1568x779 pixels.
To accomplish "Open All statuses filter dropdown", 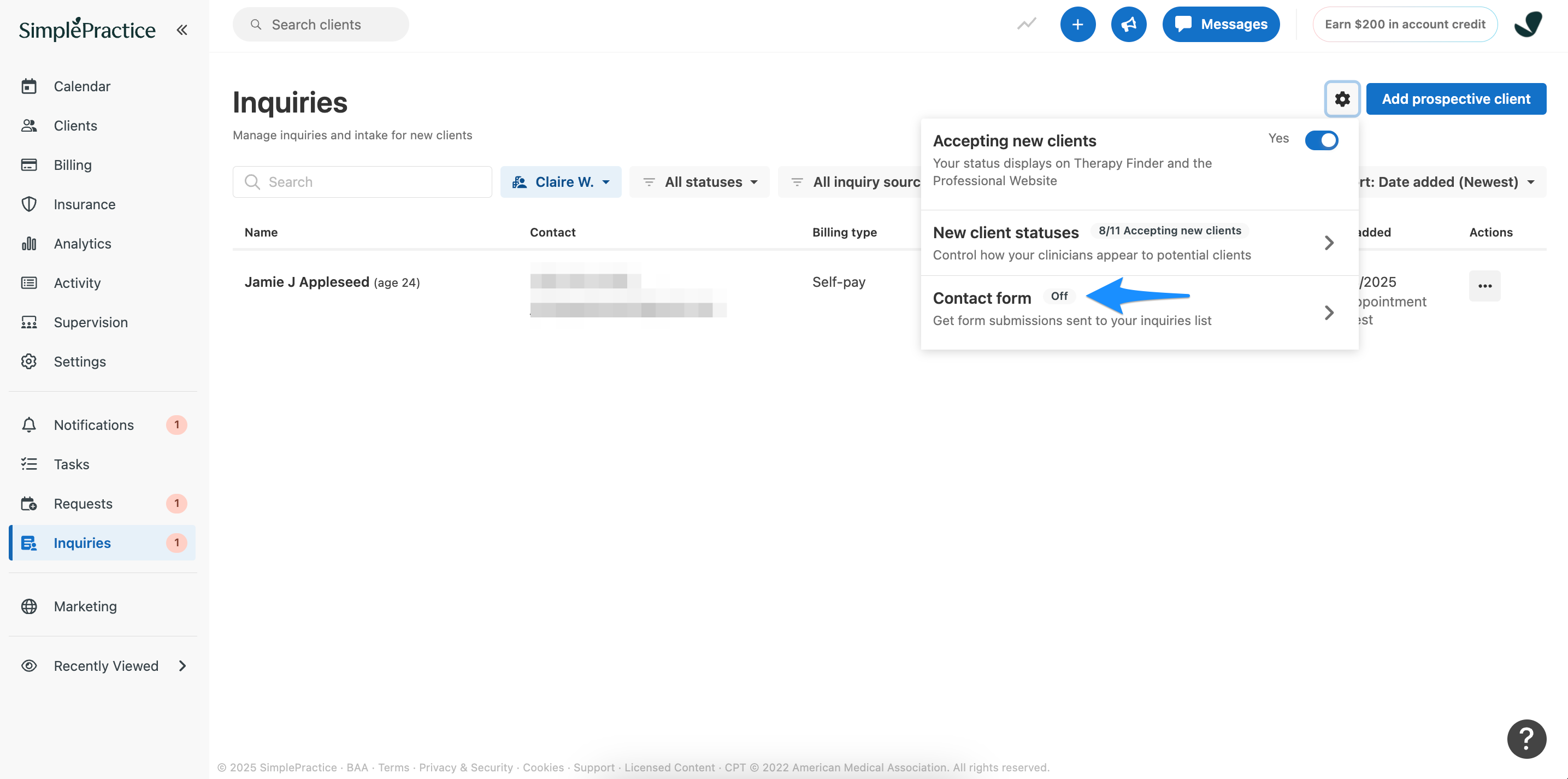I will coord(699,182).
